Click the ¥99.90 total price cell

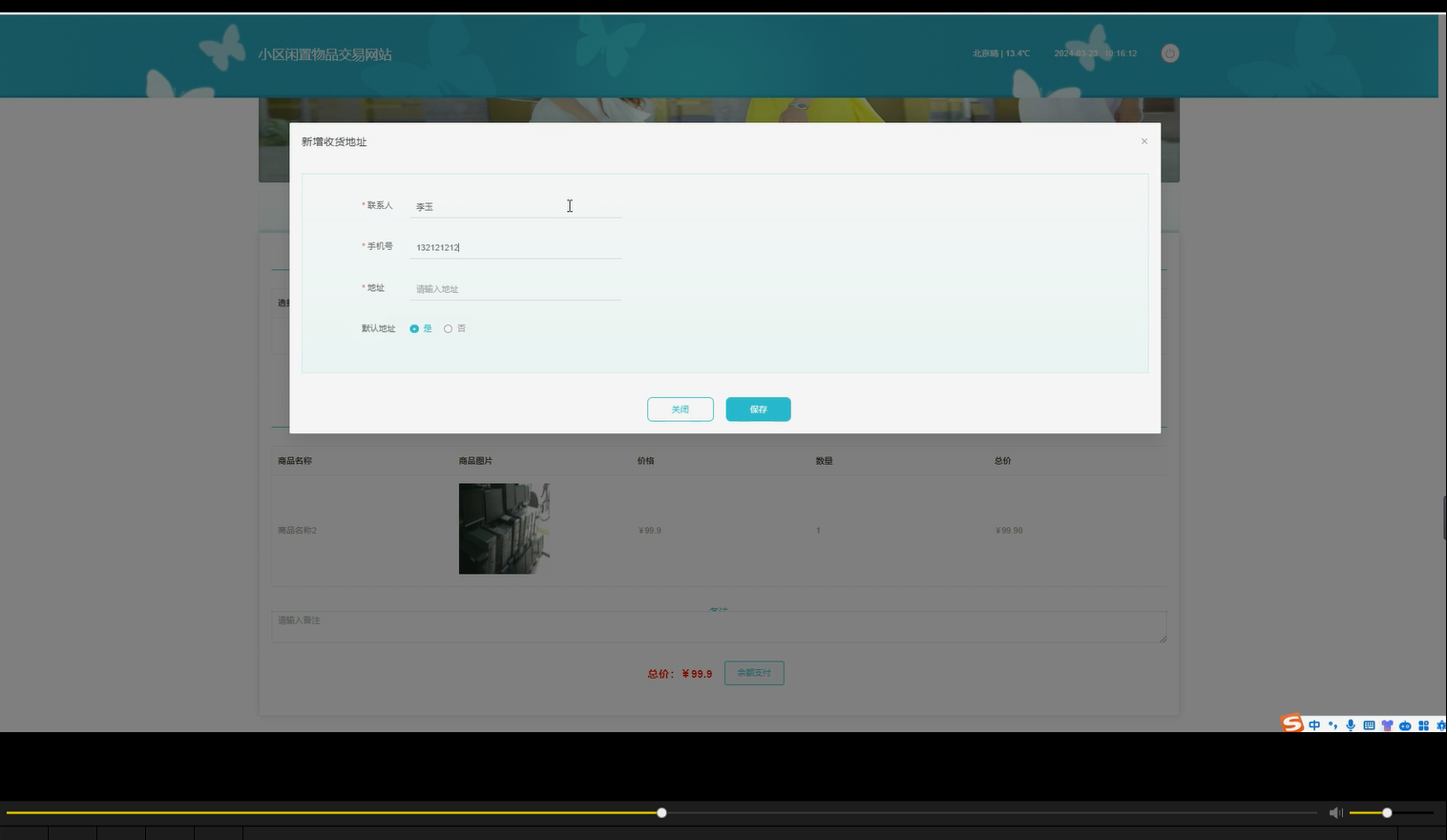[1009, 531]
